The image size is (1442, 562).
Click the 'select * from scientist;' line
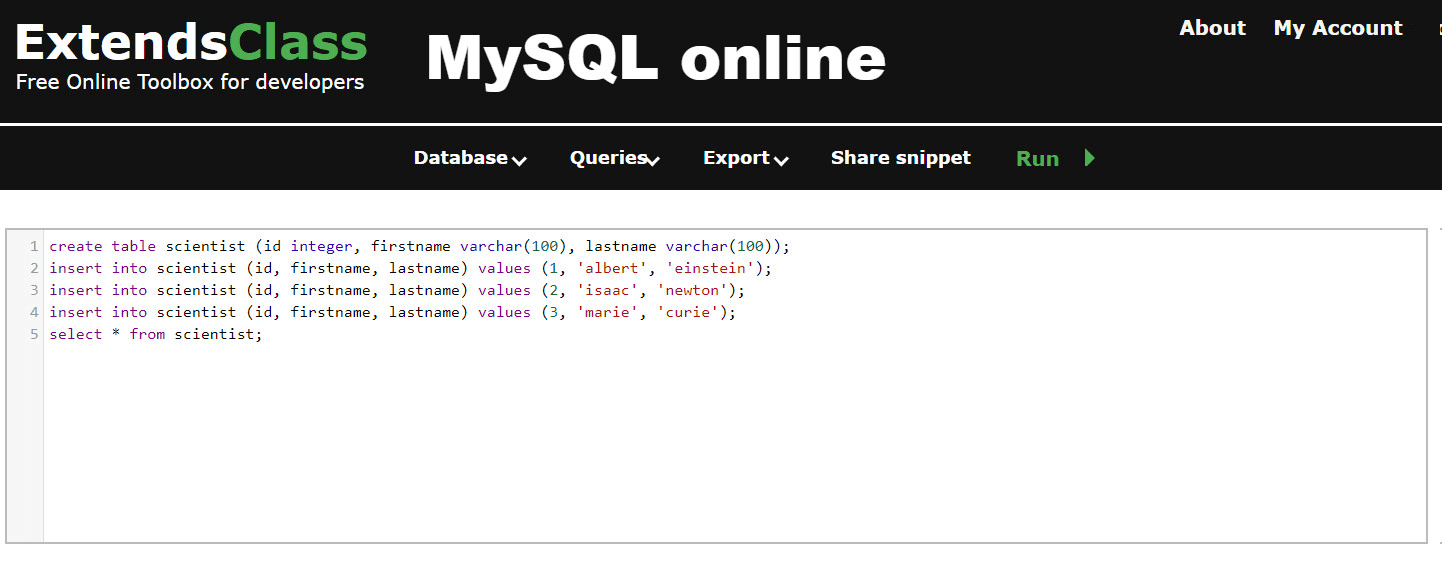coord(155,334)
